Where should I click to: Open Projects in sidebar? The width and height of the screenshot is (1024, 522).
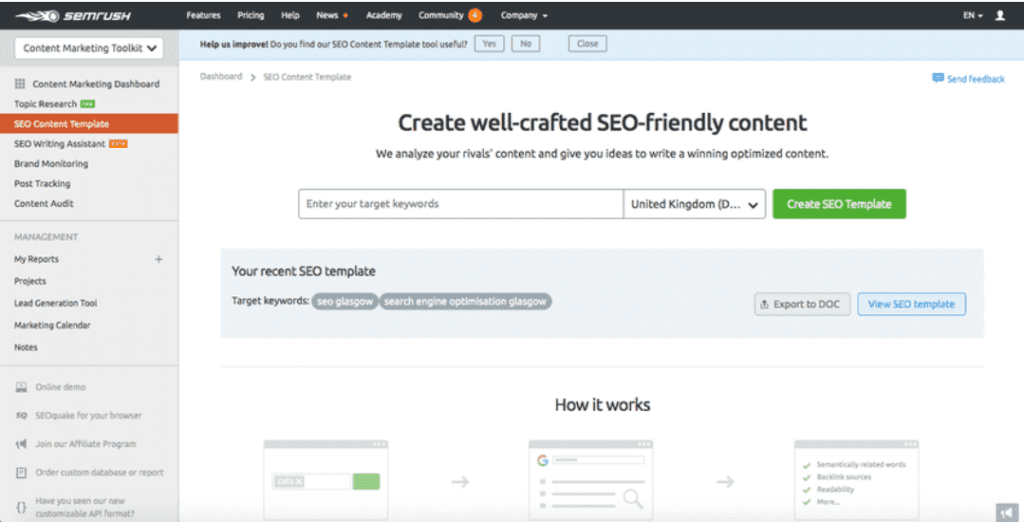tap(30, 282)
